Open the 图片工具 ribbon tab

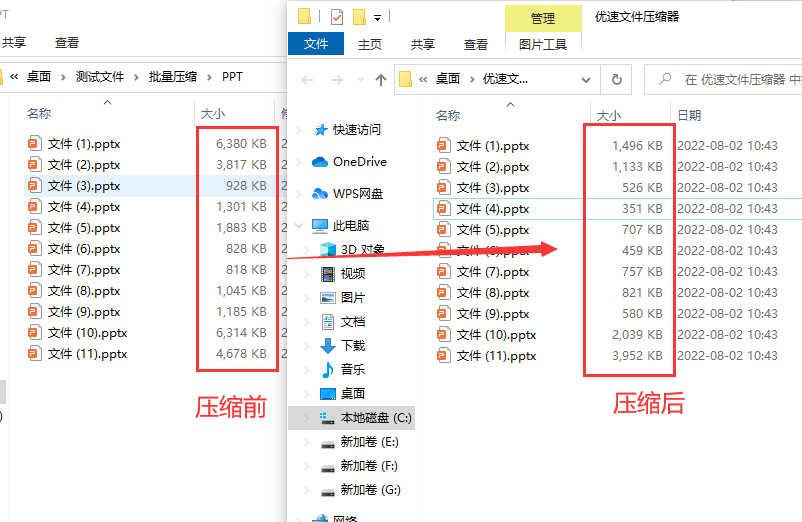pyautogui.click(x=543, y=44)
